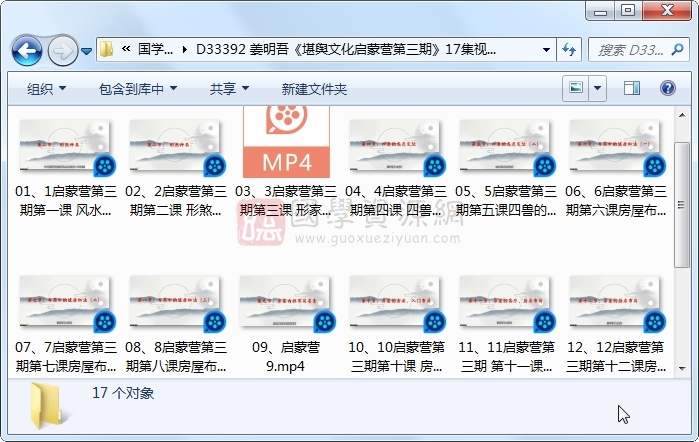Expand the address bar history dropdown

pos(546,50)
